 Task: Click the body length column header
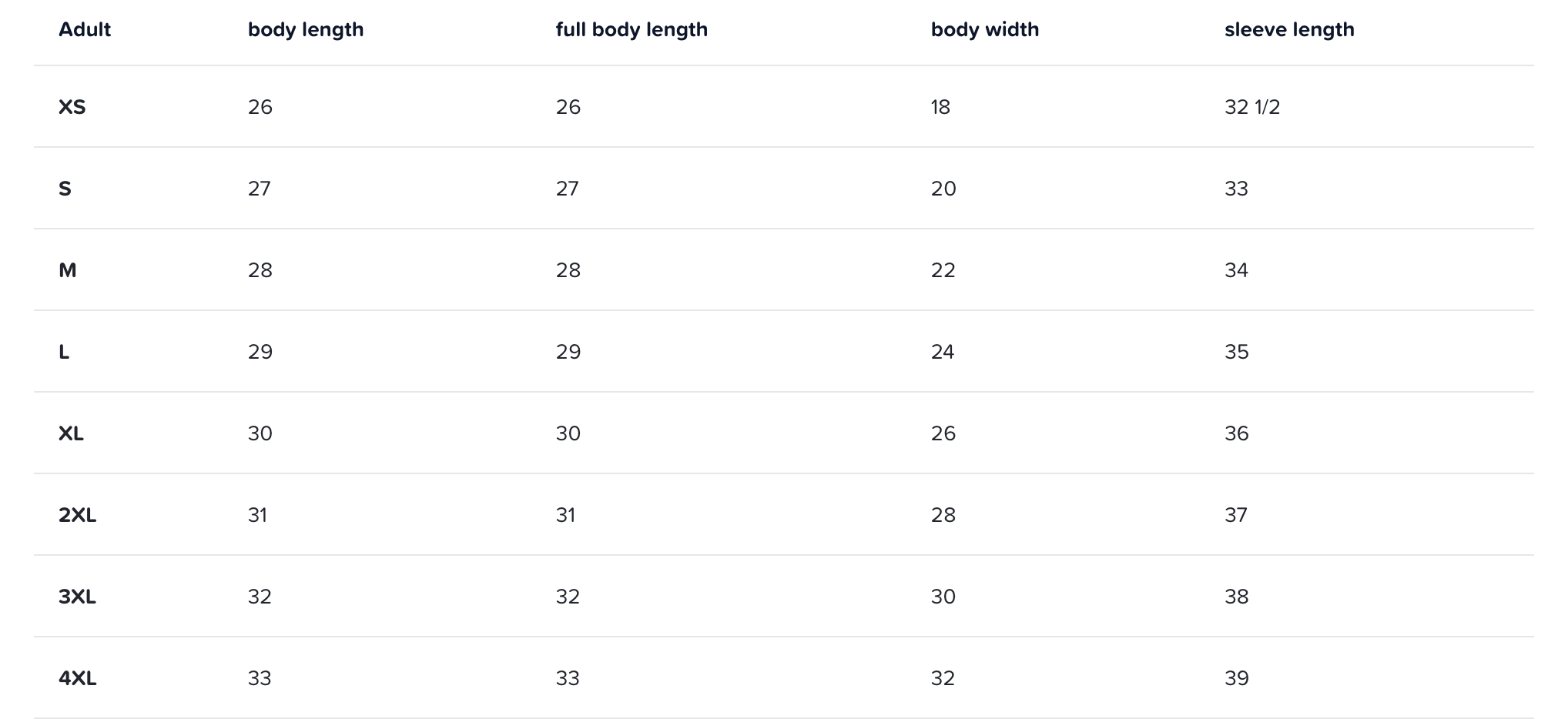tap(306, 30)
